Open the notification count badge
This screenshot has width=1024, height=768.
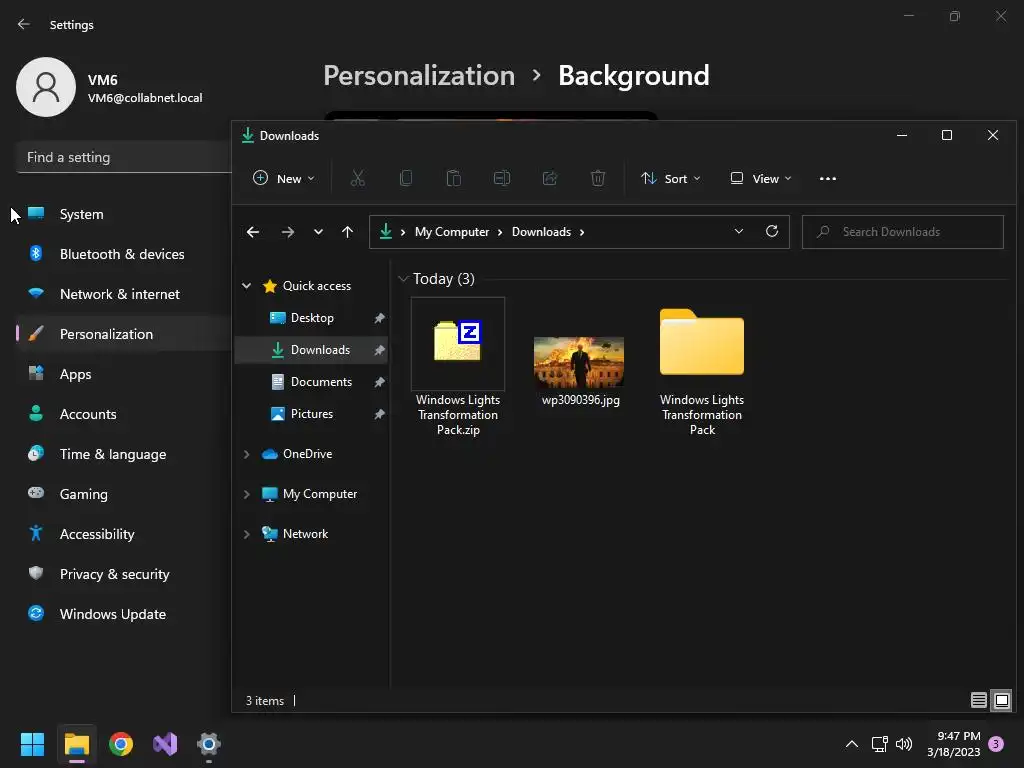click(x=997, y=744)
